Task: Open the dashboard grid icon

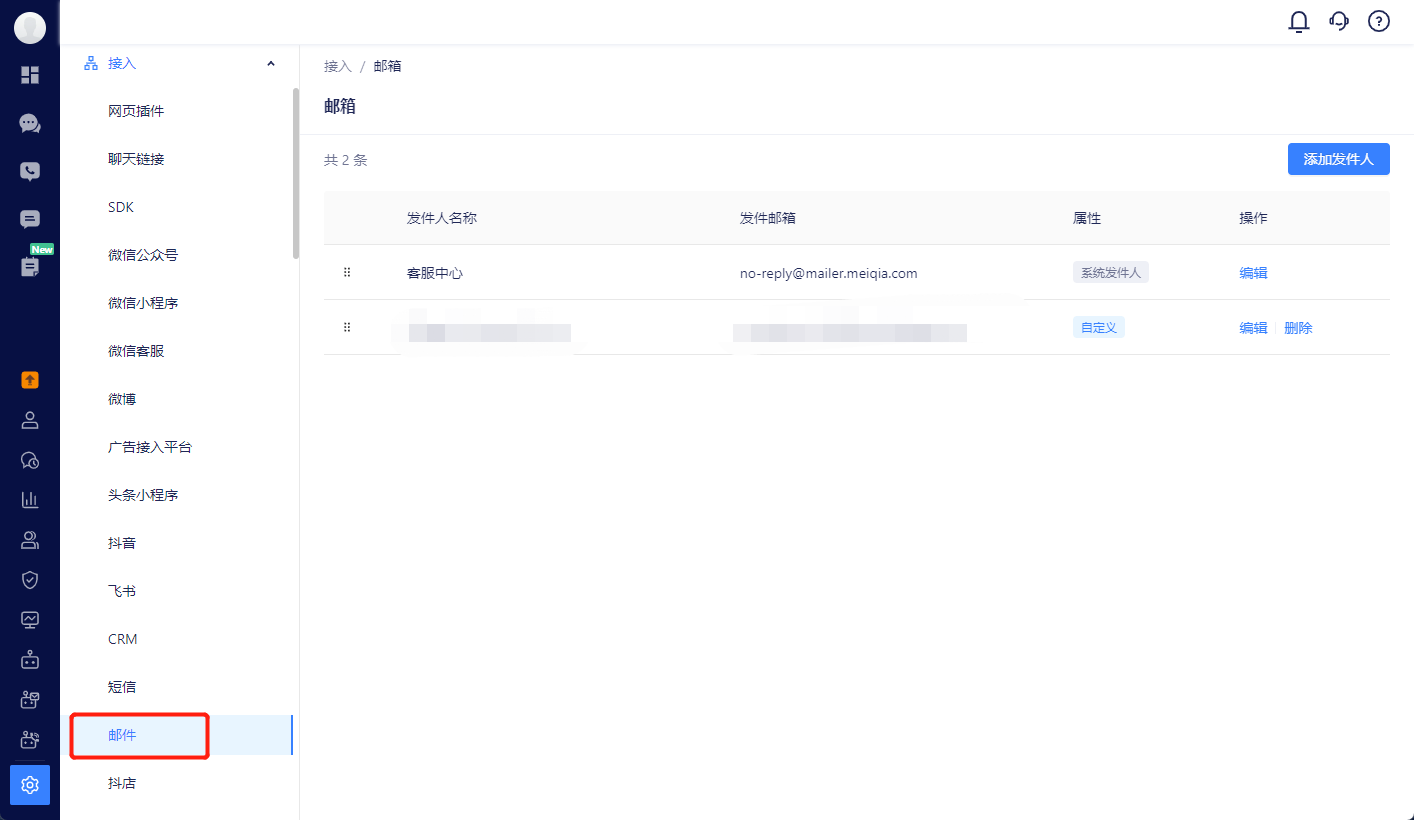Action: click(30, 75)
